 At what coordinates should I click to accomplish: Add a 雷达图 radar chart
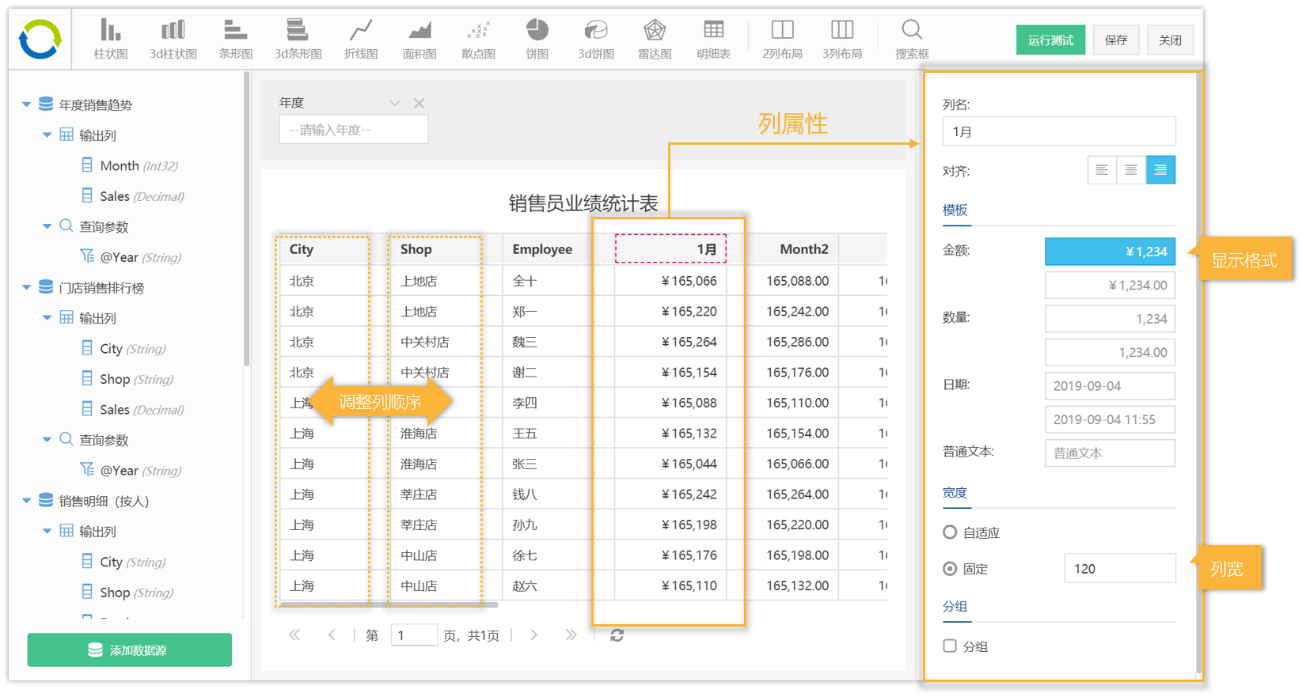[654, 39]
